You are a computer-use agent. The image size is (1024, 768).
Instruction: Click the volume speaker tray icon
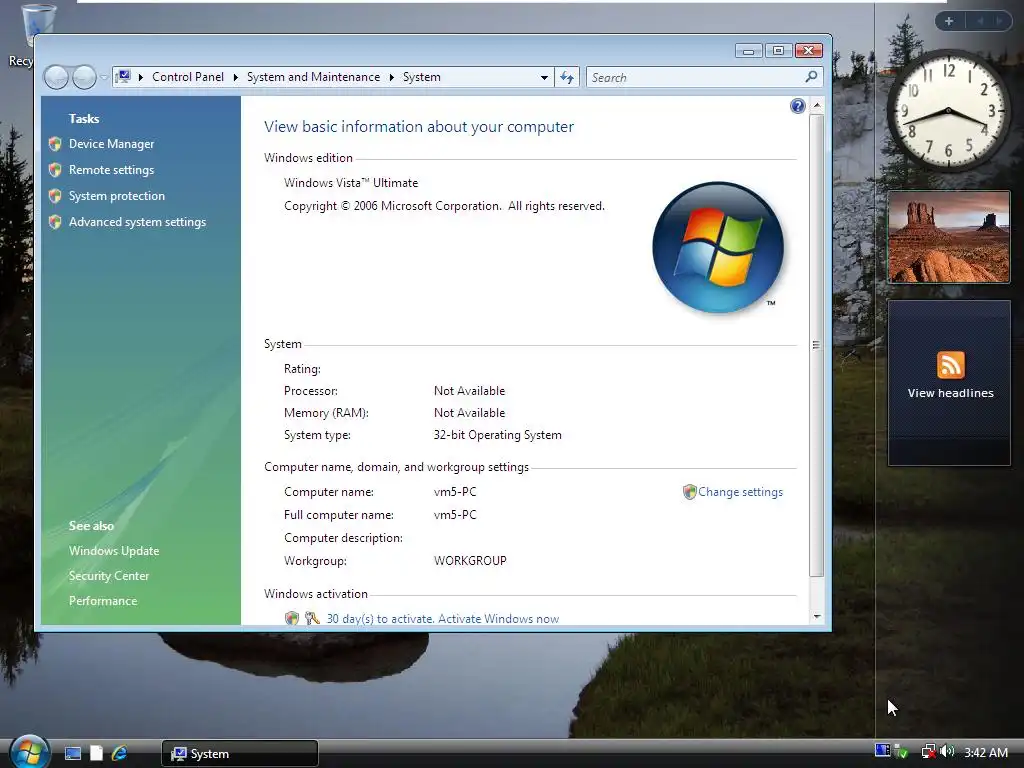click(948, 752)
